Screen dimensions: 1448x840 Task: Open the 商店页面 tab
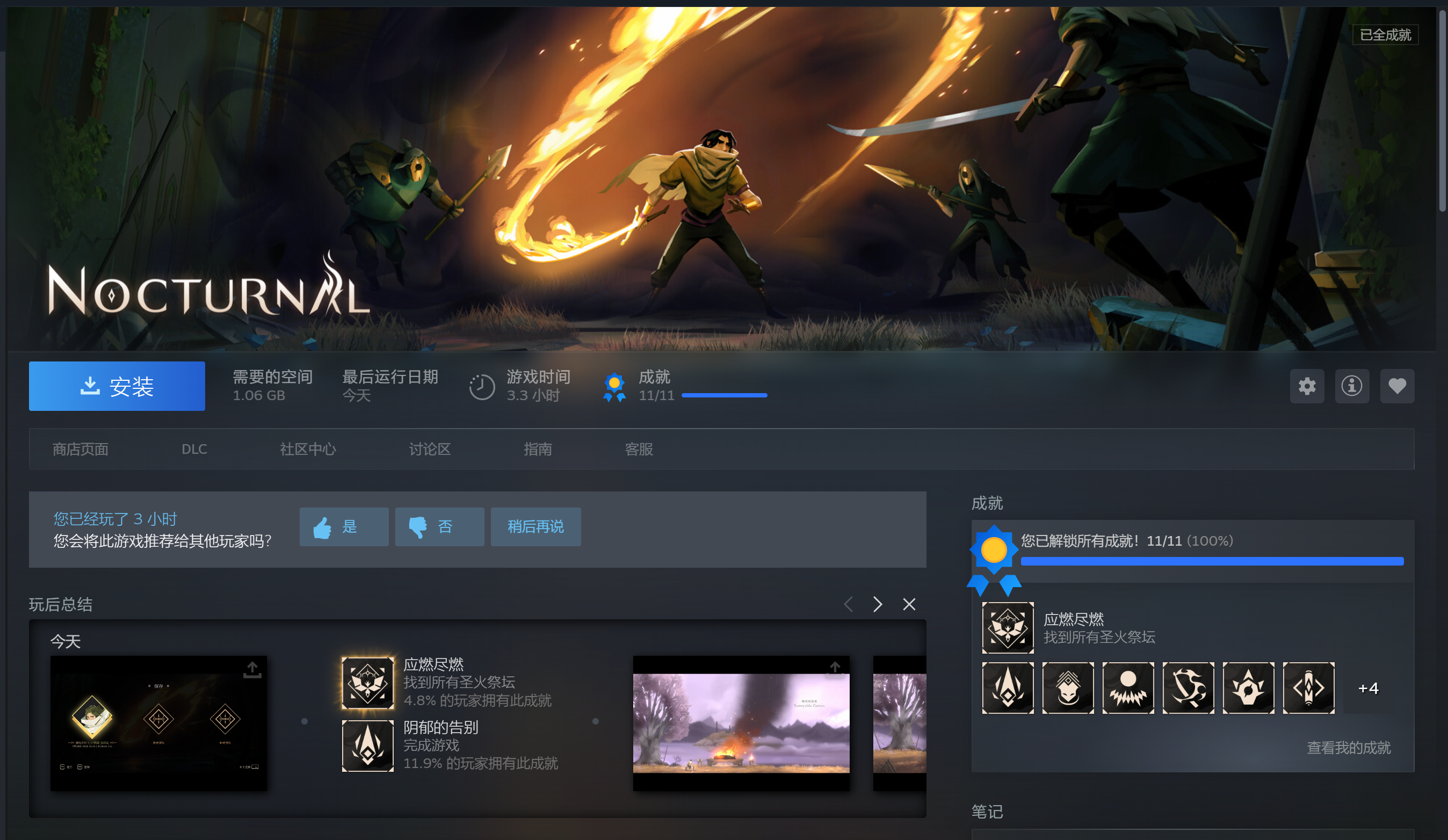point(81,450)
